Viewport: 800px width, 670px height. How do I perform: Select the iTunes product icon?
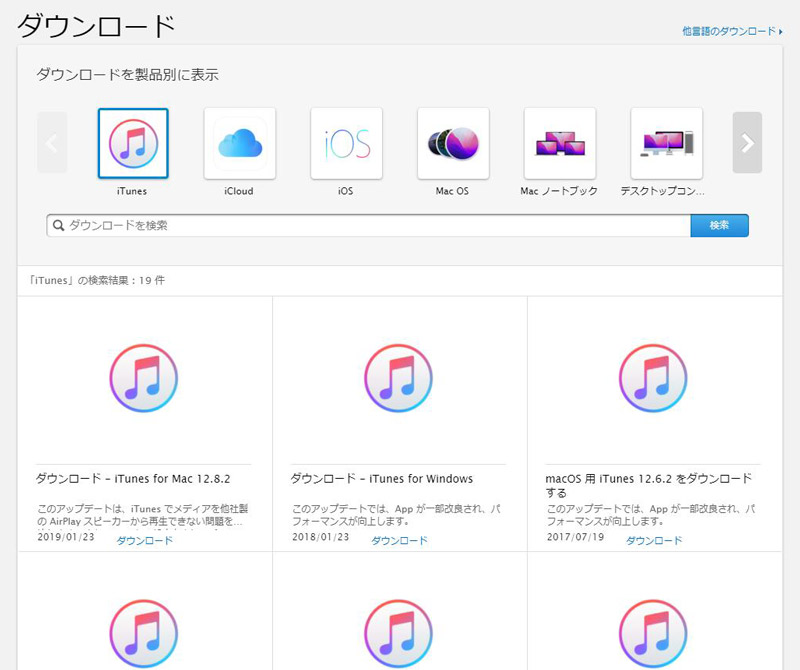click(x=133, y=143)
